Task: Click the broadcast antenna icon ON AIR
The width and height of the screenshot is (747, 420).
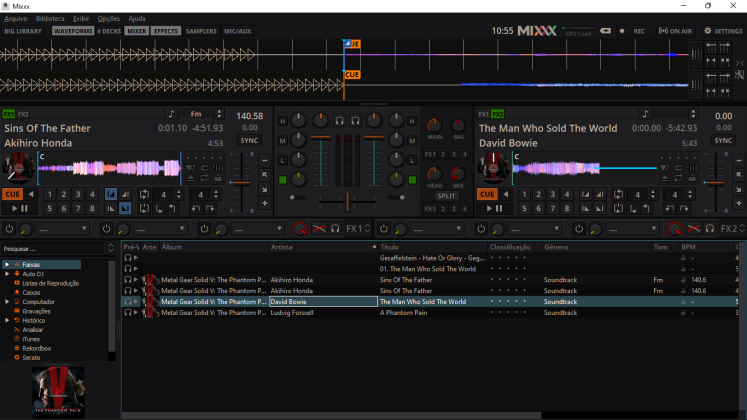Action: [663, 31]
